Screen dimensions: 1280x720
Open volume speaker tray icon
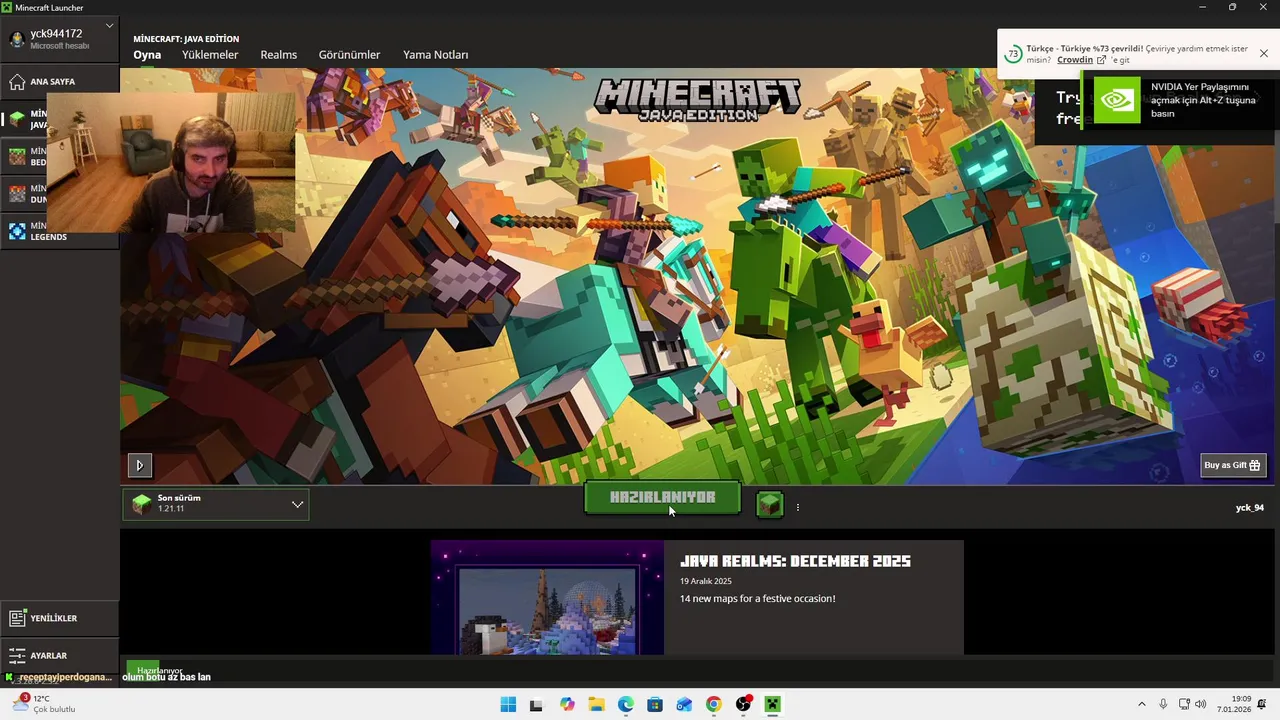click(1200, 704)
